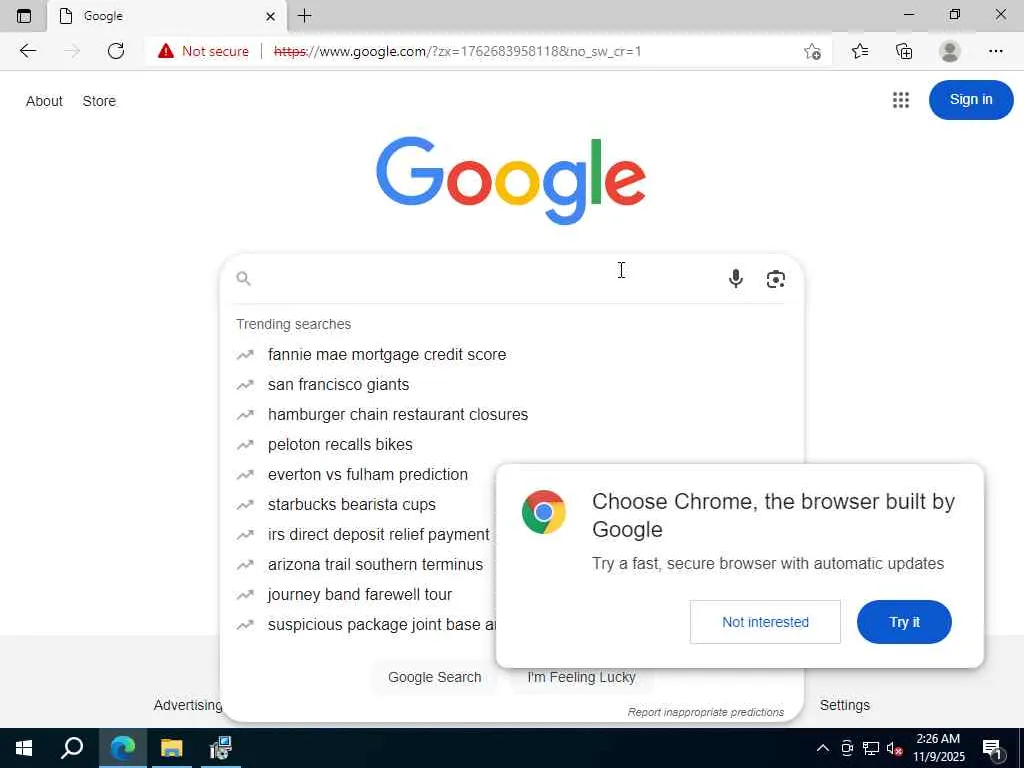
Task: Open the About link
Action: pos(44,101)
